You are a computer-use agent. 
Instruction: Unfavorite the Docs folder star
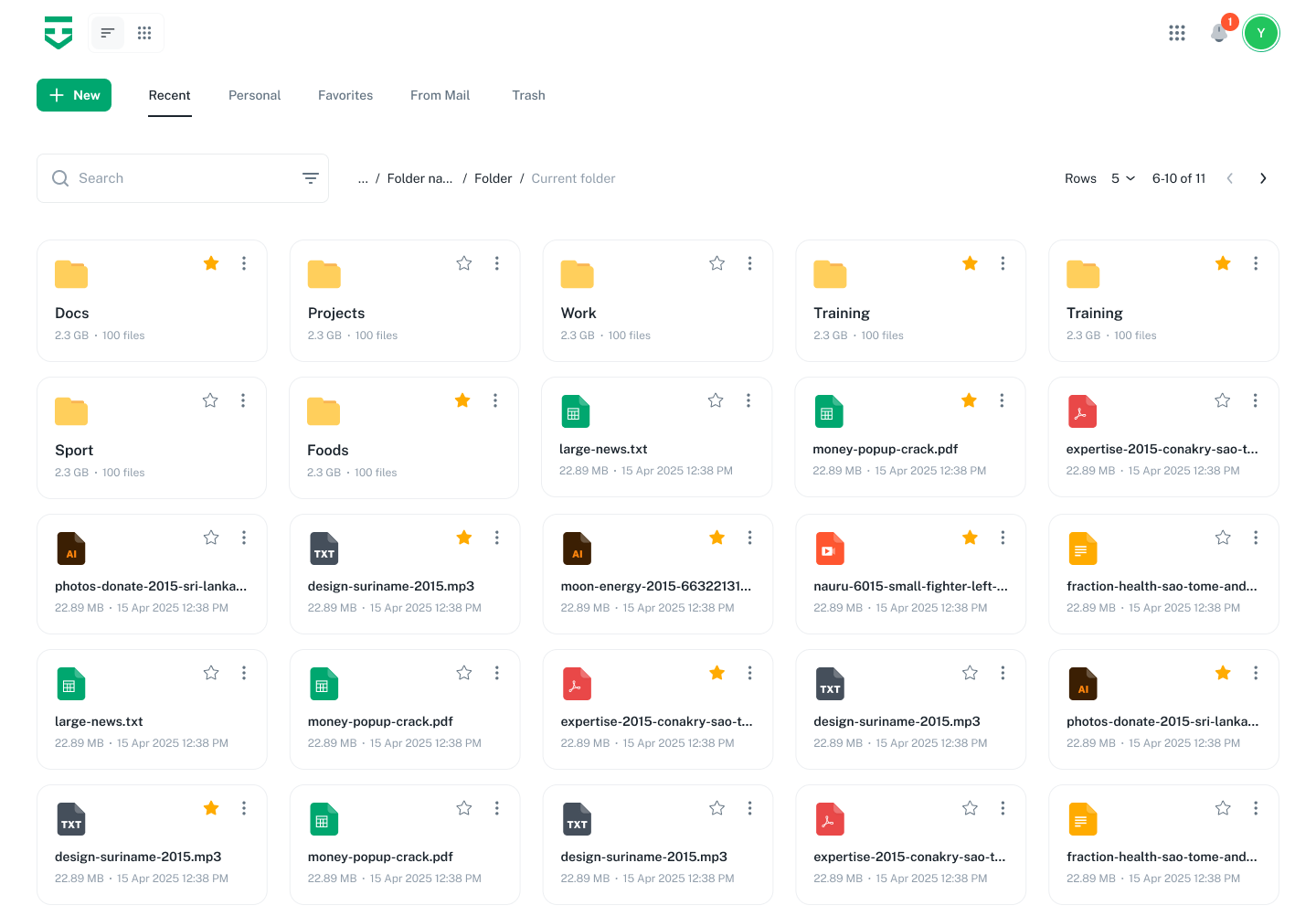click(211, 263)
